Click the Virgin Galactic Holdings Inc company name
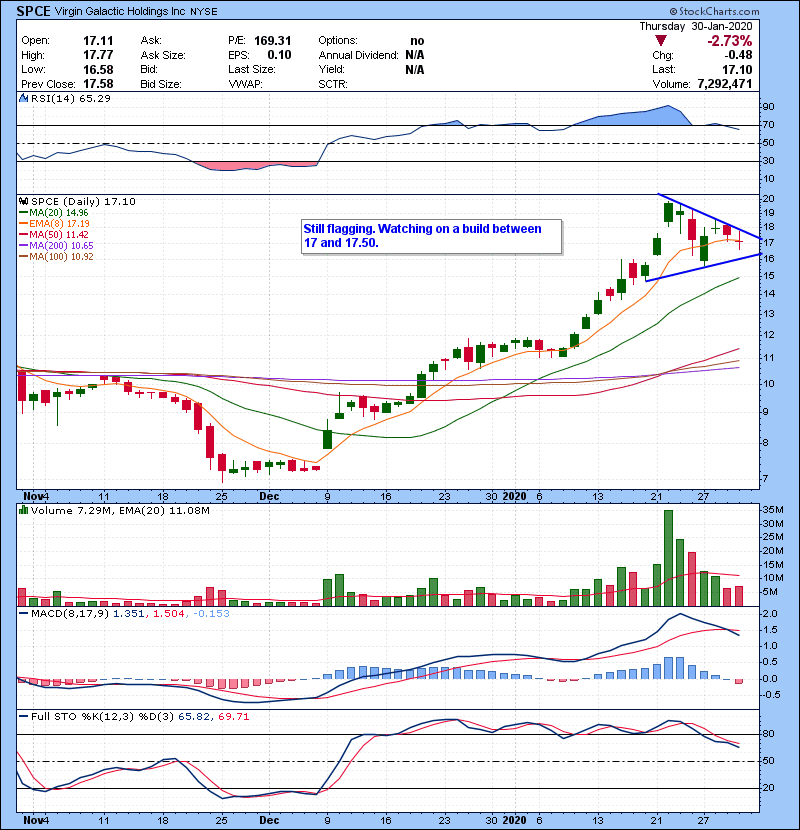Viewport: 800px width, 830px height. pyautogui.click(x=120, y=11)
